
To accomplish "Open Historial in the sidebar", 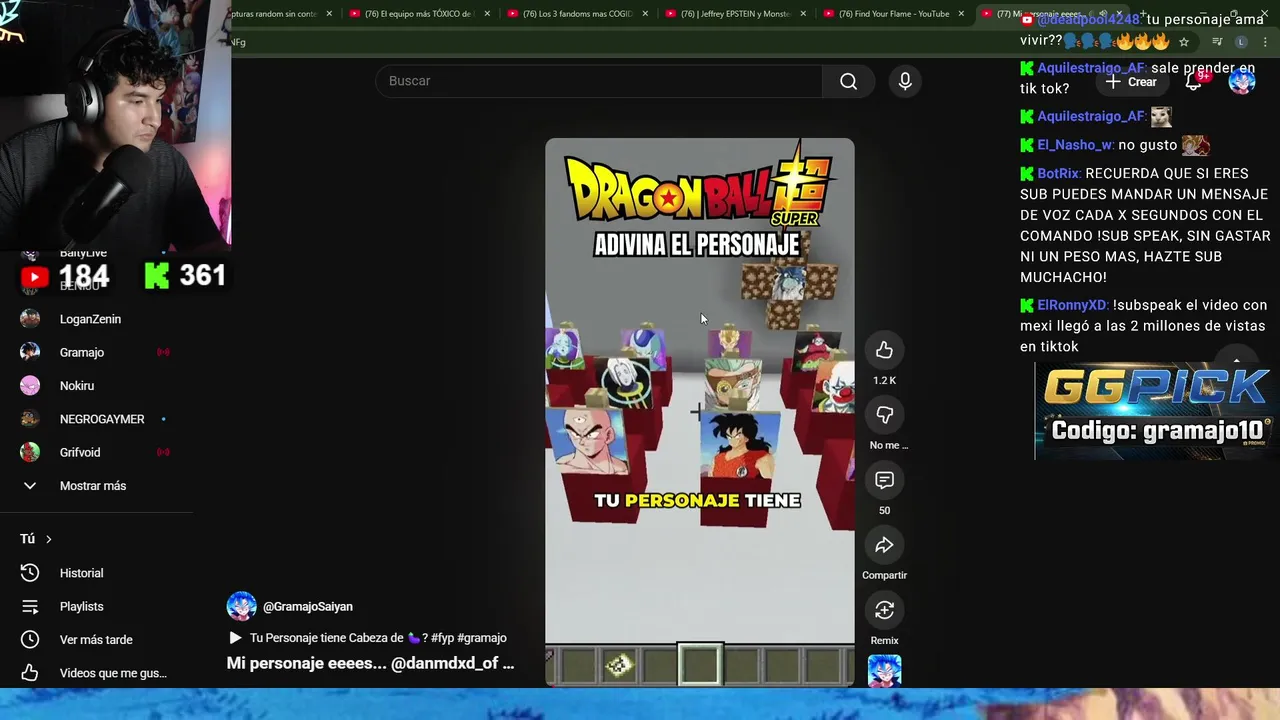I will [x=81, y=573].
